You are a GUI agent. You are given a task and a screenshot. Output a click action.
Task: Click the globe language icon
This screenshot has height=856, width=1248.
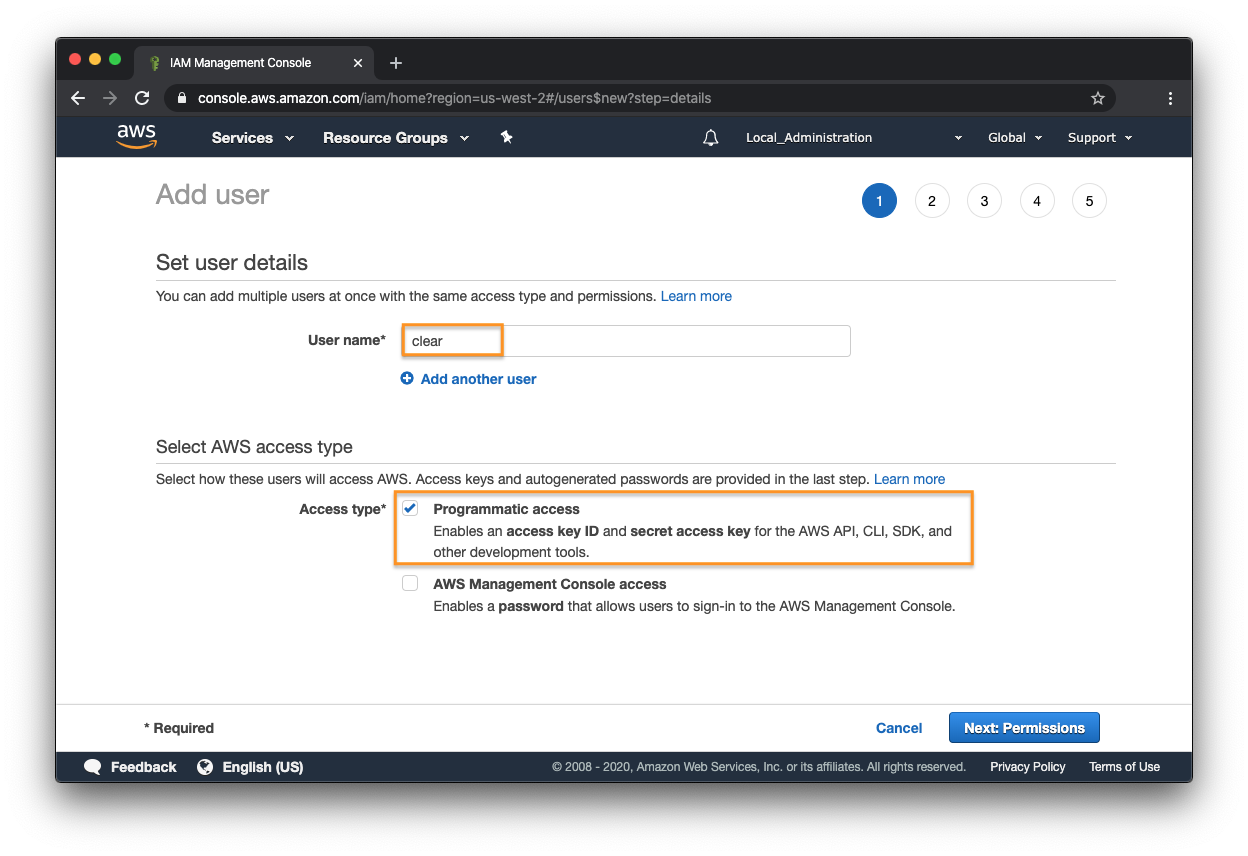click(205, 767)
